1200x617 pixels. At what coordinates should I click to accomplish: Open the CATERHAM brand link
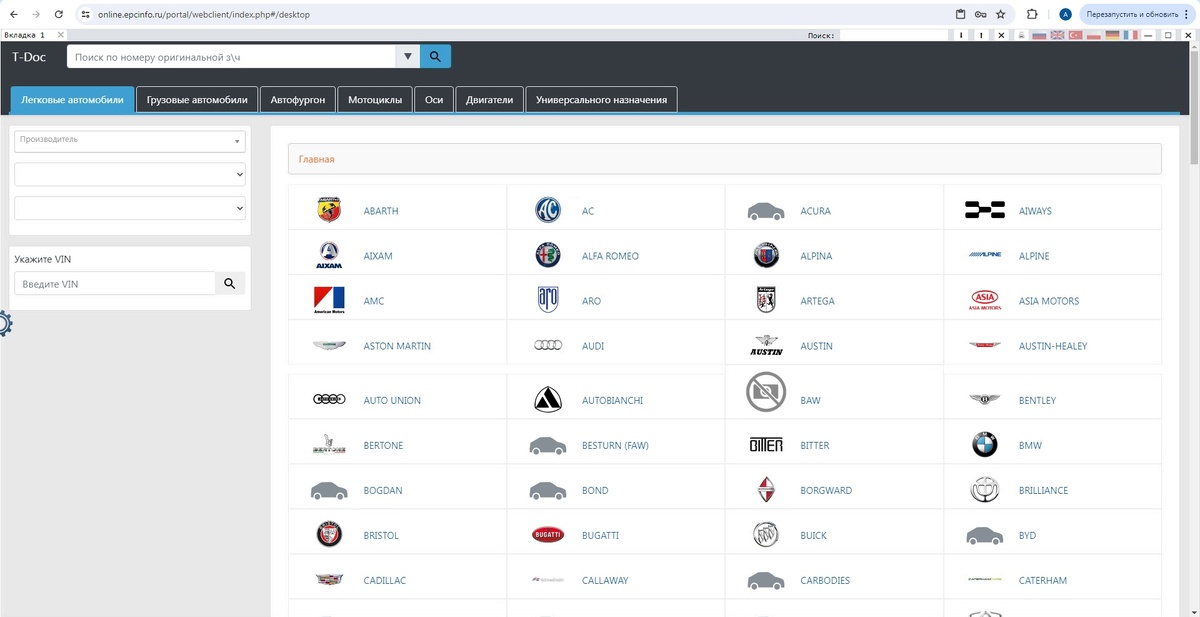[1043, 580]
